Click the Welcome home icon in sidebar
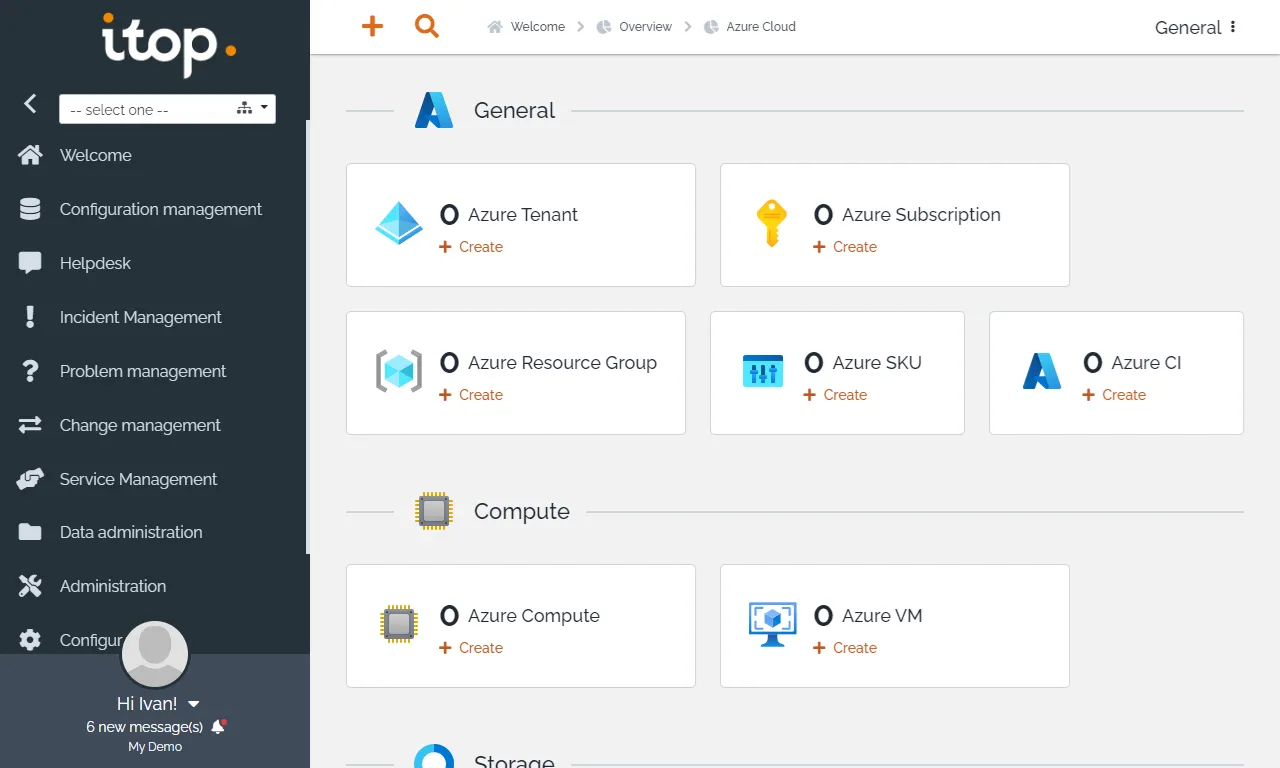 tap(30, 155)
